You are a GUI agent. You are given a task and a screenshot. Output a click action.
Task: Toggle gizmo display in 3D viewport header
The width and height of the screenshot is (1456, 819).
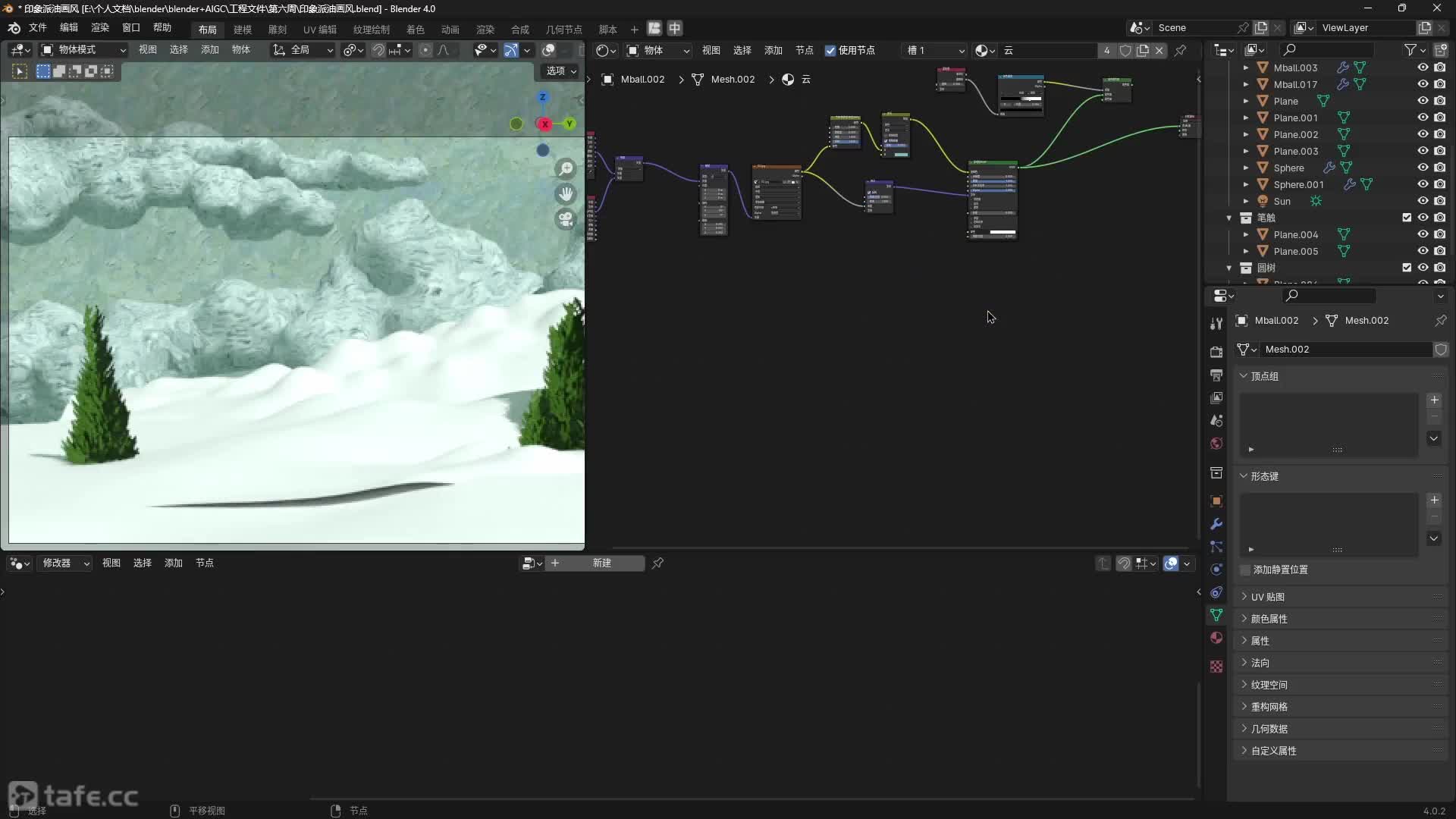pyautogui.click(x=511, y=50)
